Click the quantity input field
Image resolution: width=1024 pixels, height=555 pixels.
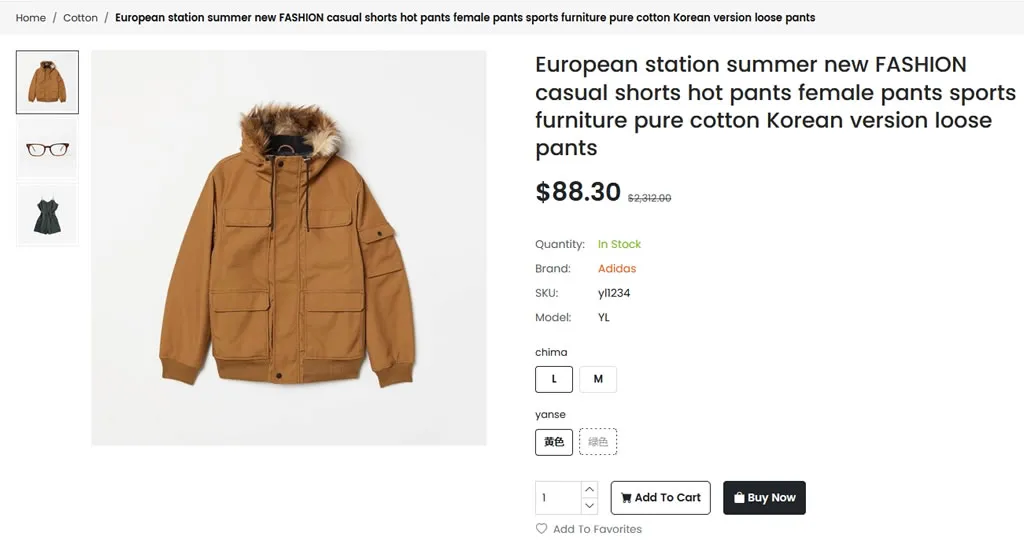click(558, 498)
